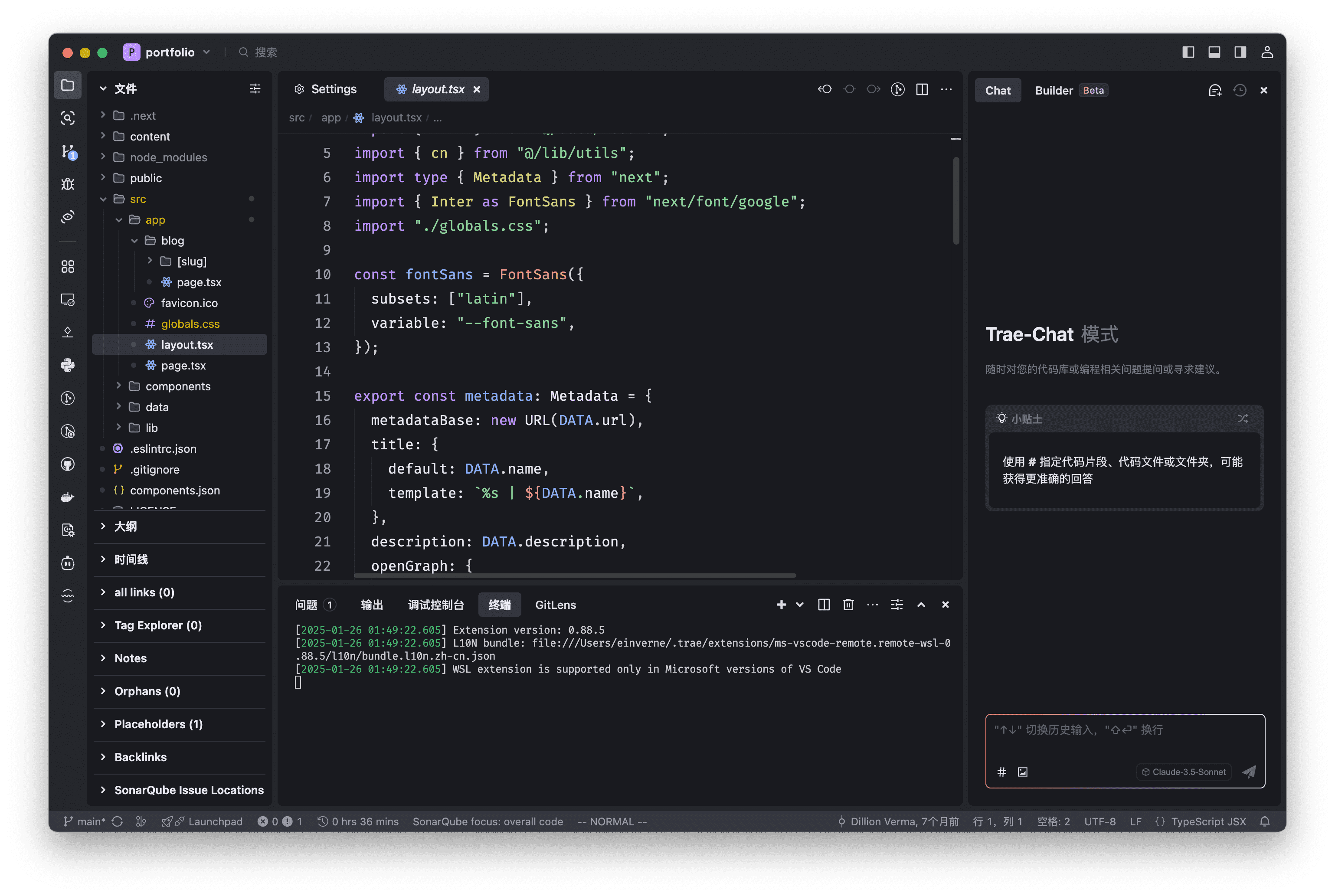The image size is (1335, 896).
Task: Maximize terminal panel with up chevron
Action: click(921, 605)
